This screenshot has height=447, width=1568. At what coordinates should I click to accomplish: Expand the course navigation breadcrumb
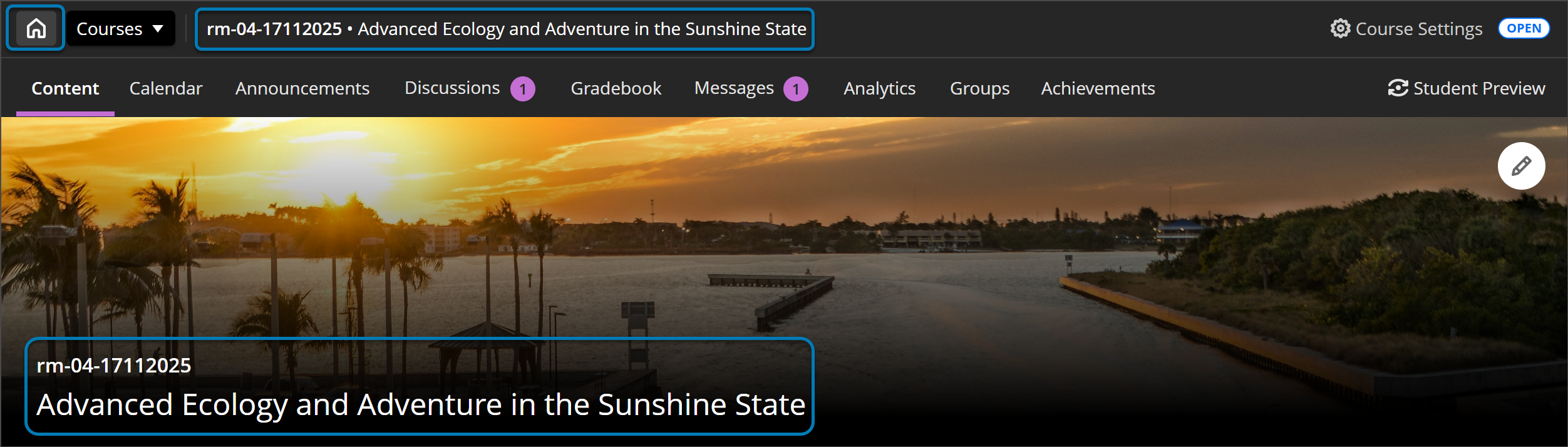click(x=505, y=28)
